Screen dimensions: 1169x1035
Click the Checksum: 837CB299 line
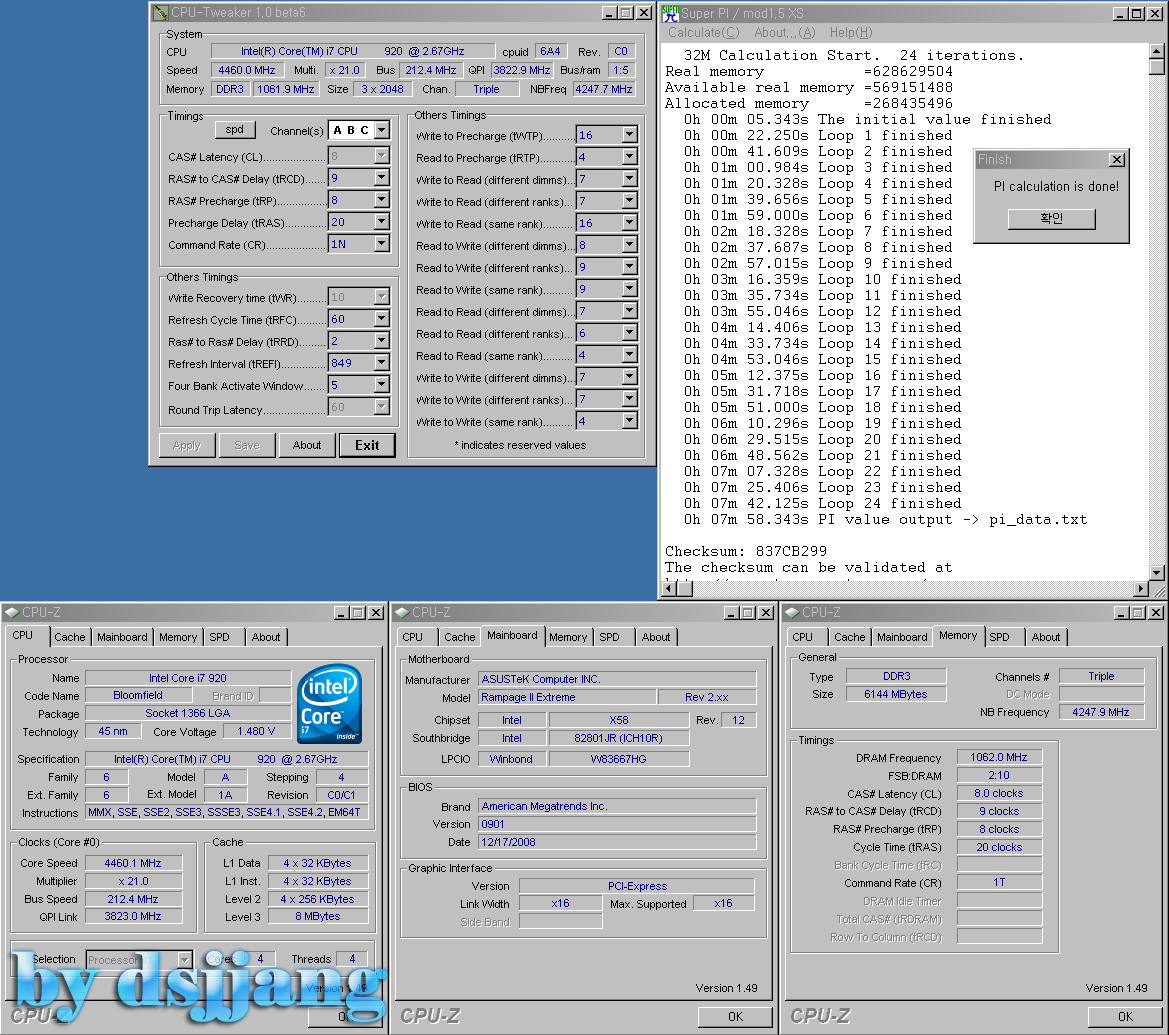pyautogui.click(x=746, y=551)
